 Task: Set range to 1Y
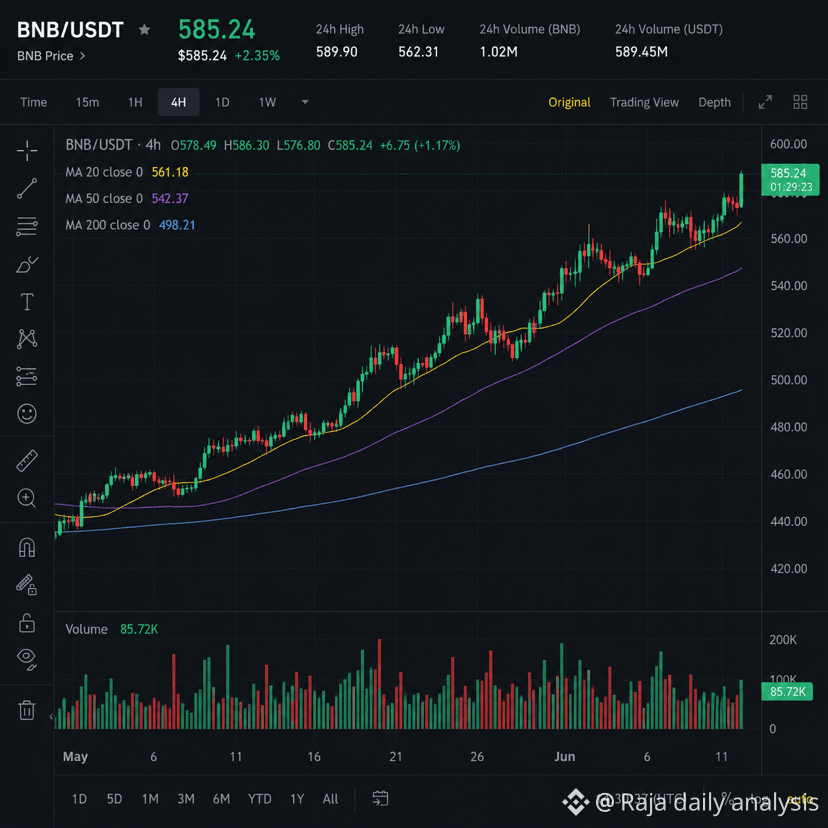(297, 799)
